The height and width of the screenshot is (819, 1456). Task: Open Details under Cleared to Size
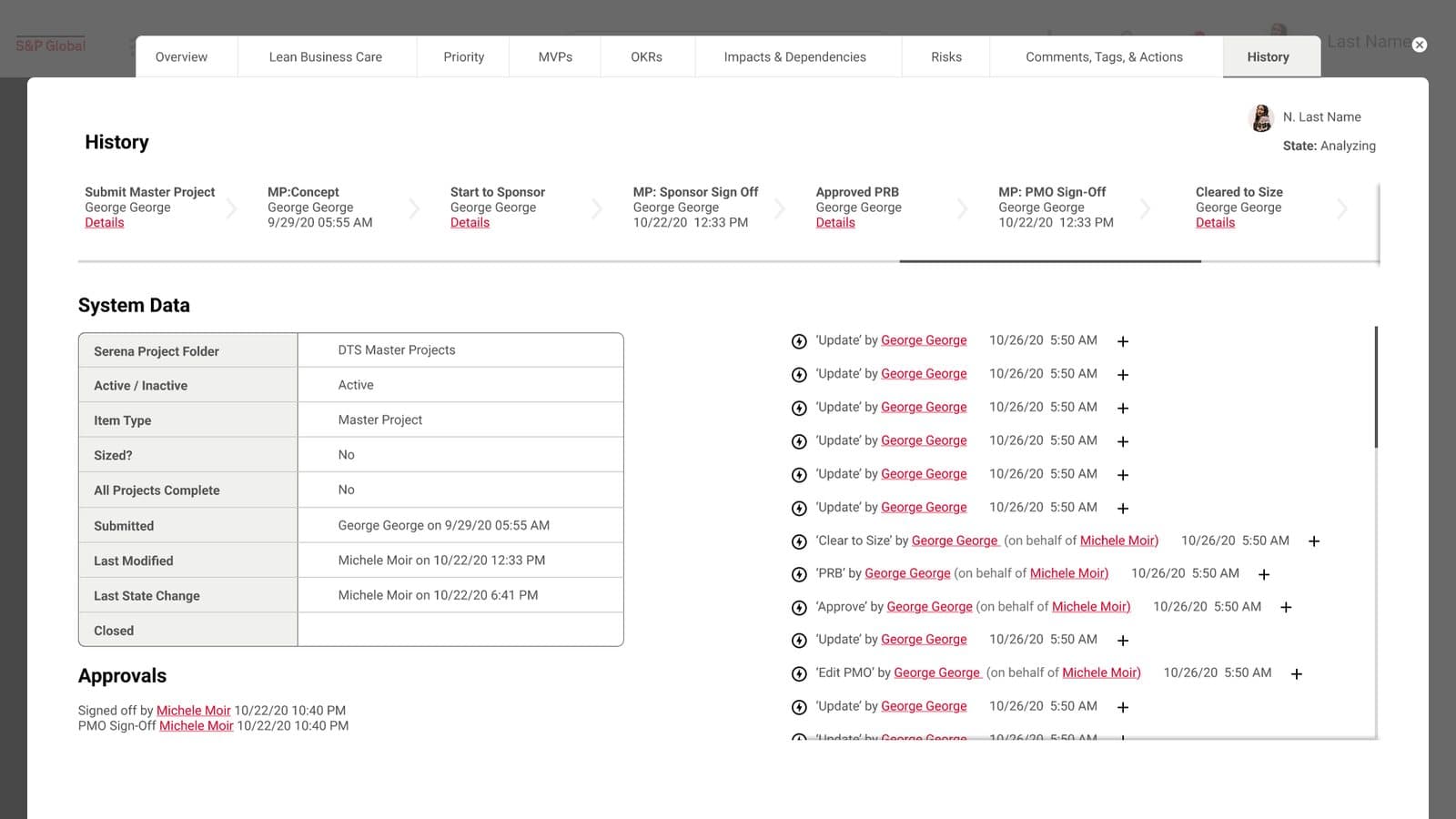[1216, 223]
